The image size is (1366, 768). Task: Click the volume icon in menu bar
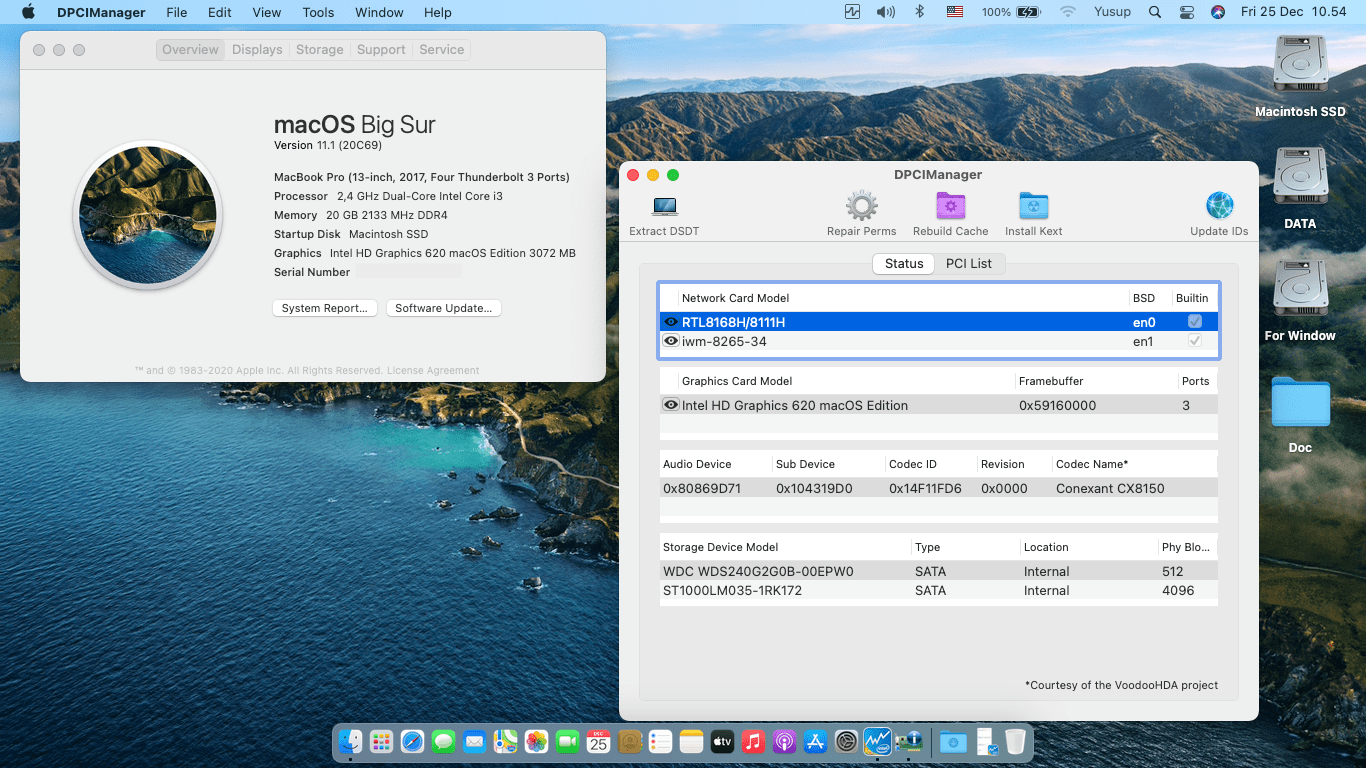pos(884,12)
